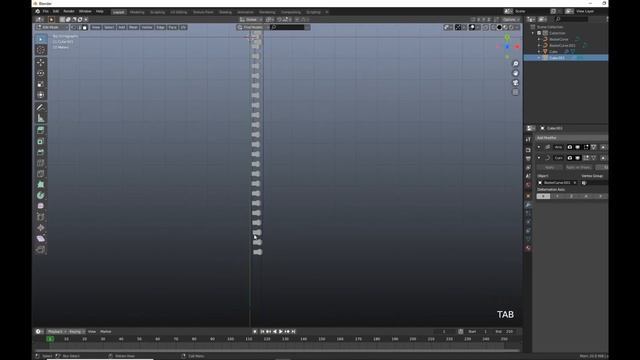Toggle Array modifier edit mode display
The height and width of the screenshot is (360, 640).
587,147
